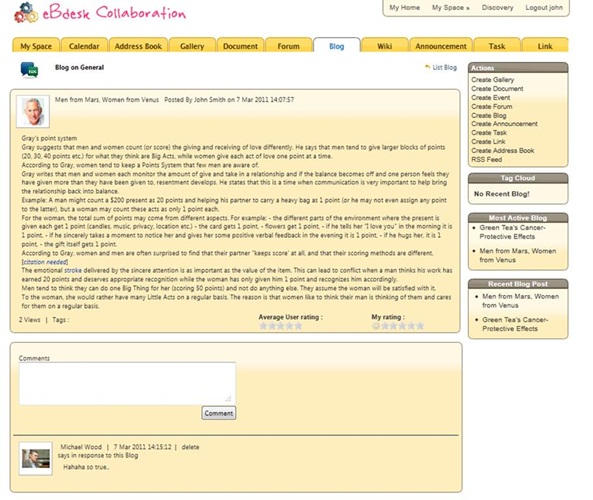Screen dimensions: 593x500
Task: Click the third star under My rating
Action: (x=402, y=326)
